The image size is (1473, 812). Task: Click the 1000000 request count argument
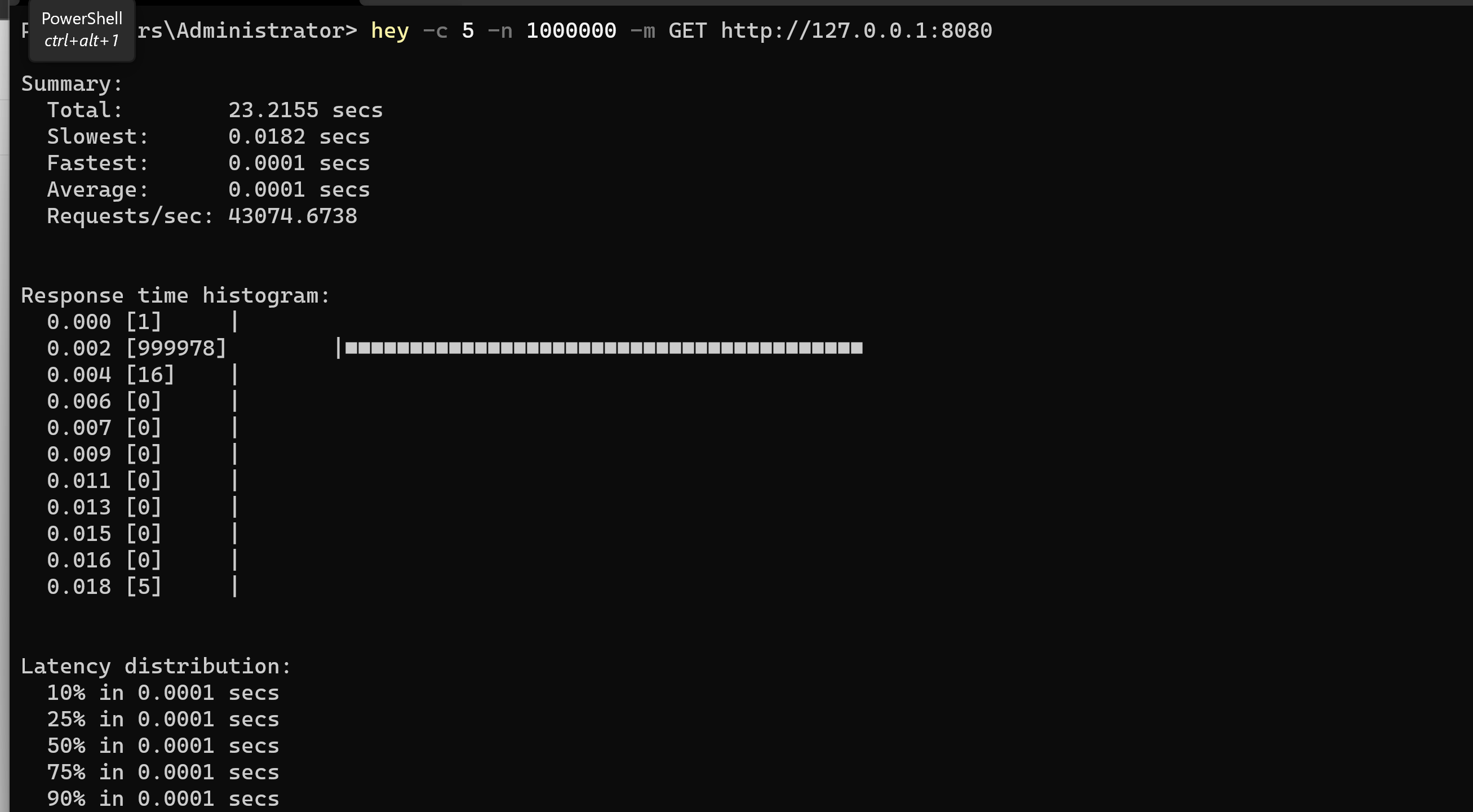(571, 30)
